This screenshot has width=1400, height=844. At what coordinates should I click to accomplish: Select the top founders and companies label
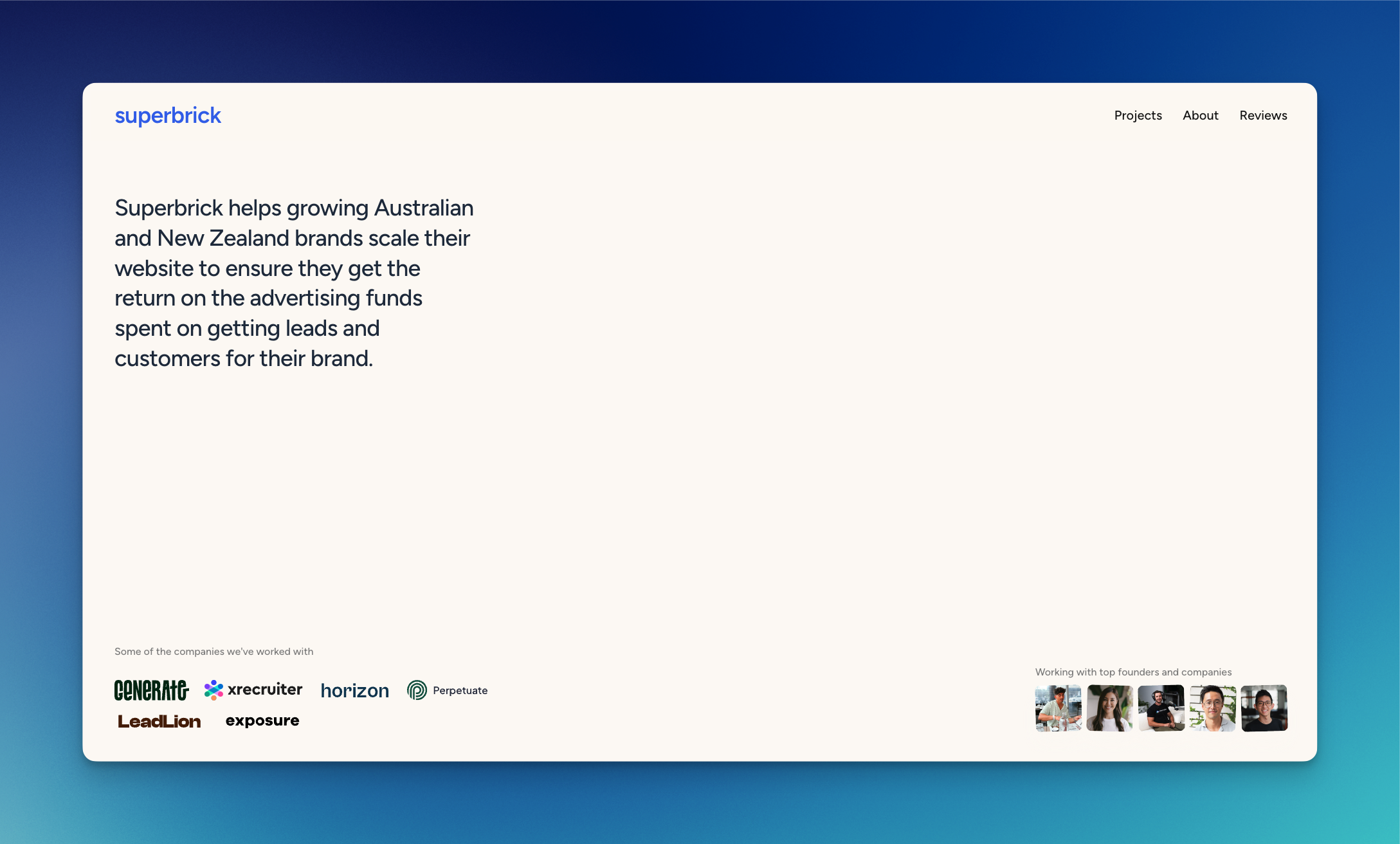1133,672
